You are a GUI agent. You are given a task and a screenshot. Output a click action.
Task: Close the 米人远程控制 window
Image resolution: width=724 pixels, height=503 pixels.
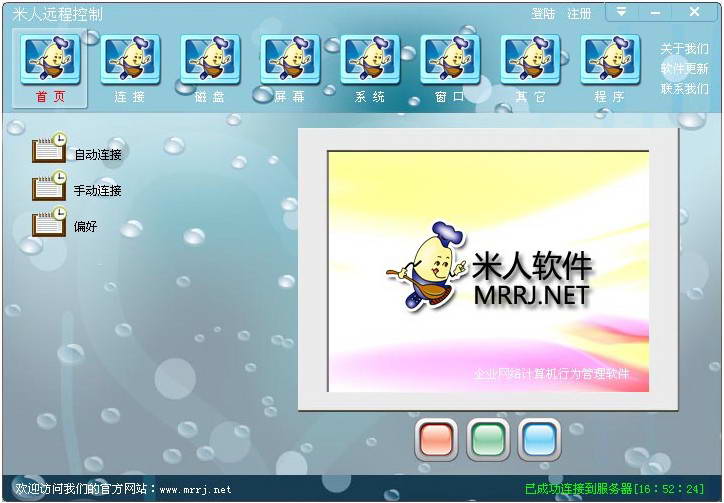[694, 12]
